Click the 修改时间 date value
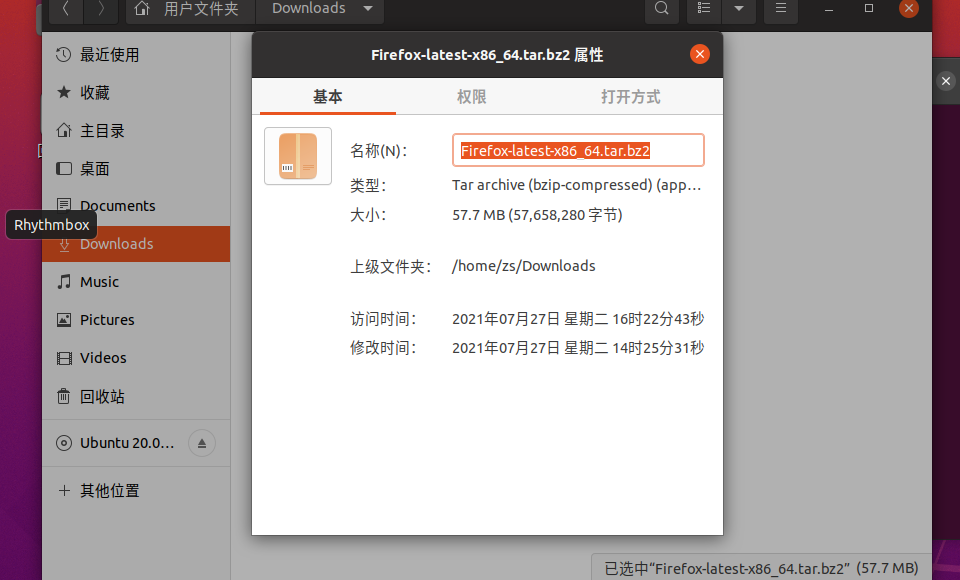The image size is (960, 580). (x=578, y=348)
